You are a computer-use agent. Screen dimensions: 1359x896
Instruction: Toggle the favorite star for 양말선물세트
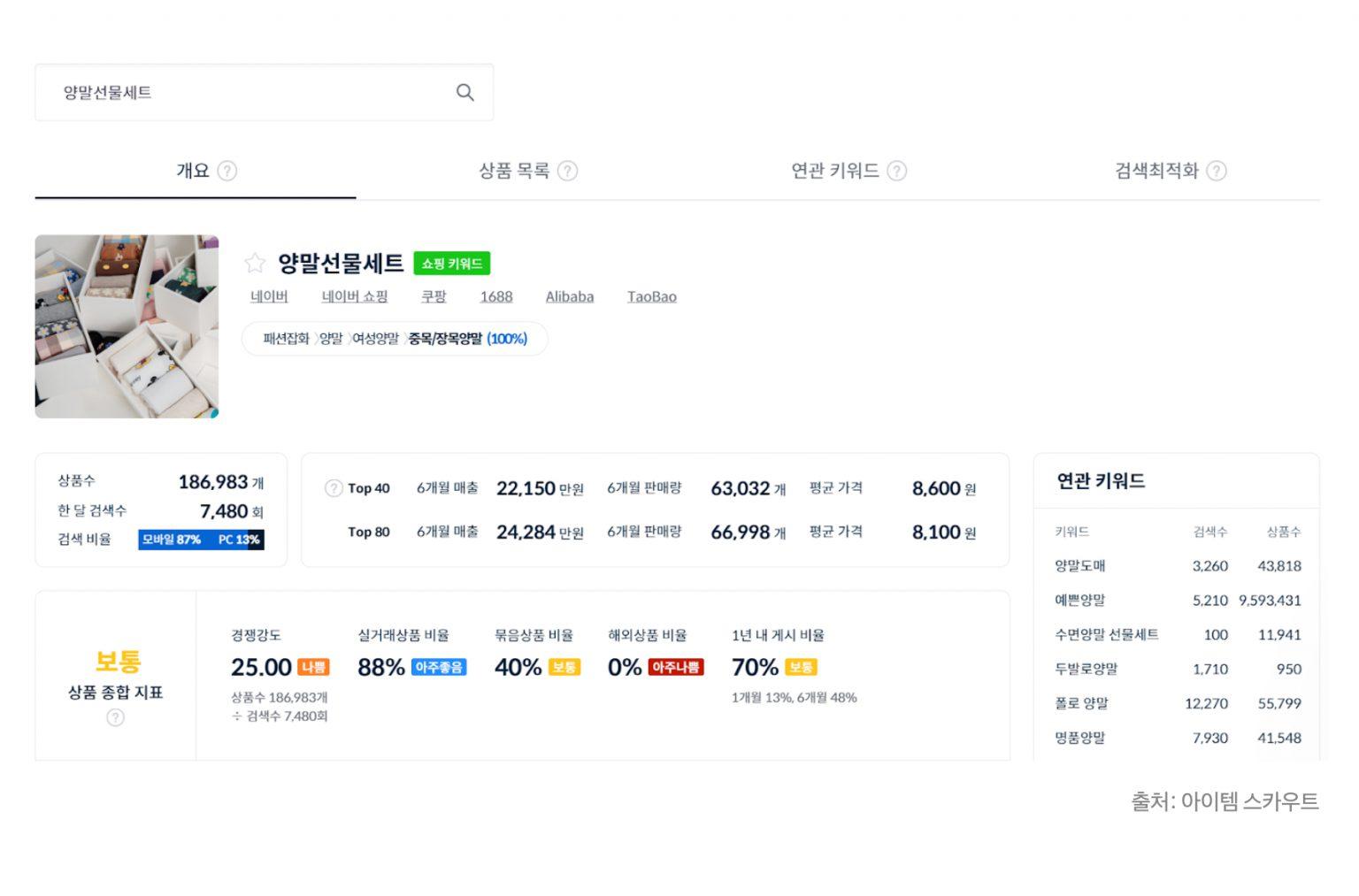(x=255, y=263)
